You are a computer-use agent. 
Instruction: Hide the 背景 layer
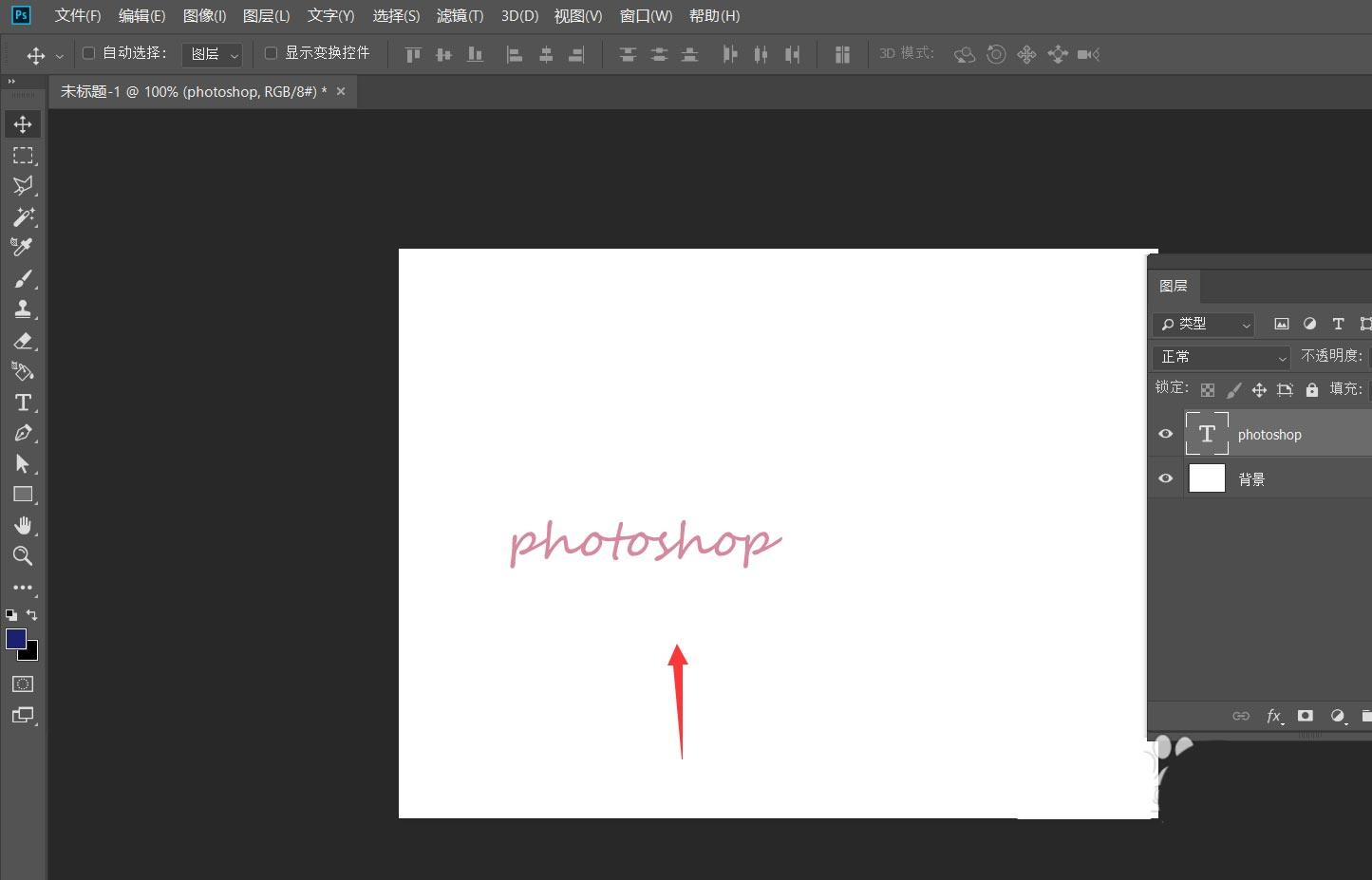[1166, 478]
